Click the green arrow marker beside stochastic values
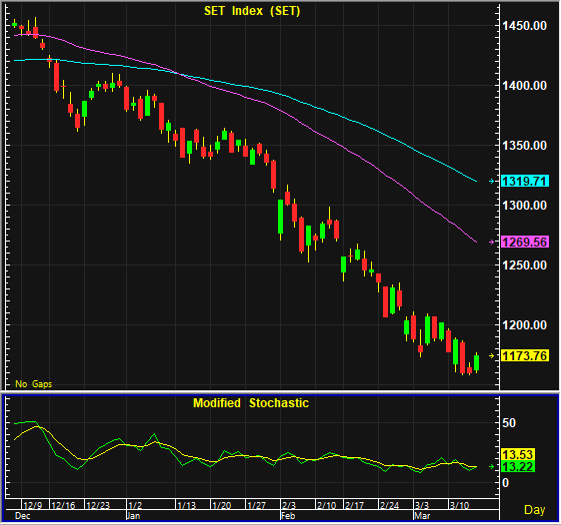Viewport: 561px width, 525px height. [x=492, y=467]
